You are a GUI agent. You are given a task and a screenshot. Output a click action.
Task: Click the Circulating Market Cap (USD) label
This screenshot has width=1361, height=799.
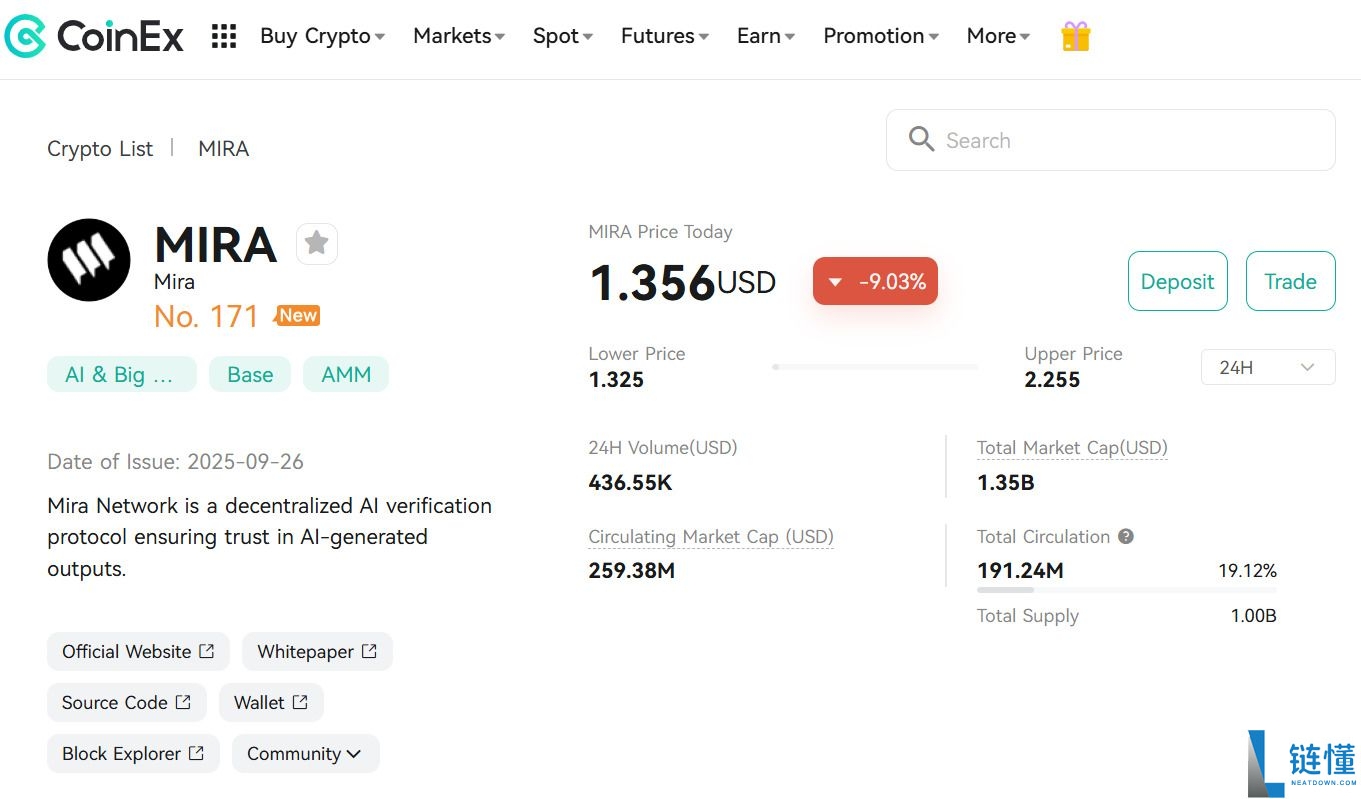click(x=711, y=537)
